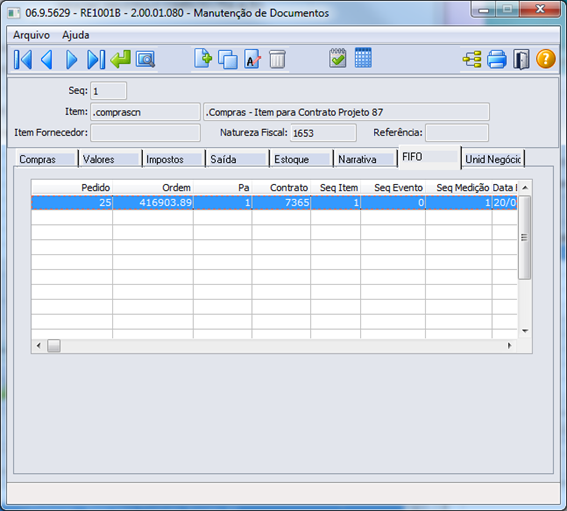Click the notepad checkmark icon
The height and width of the screenshot is (511, 567).
coord(338,59)
